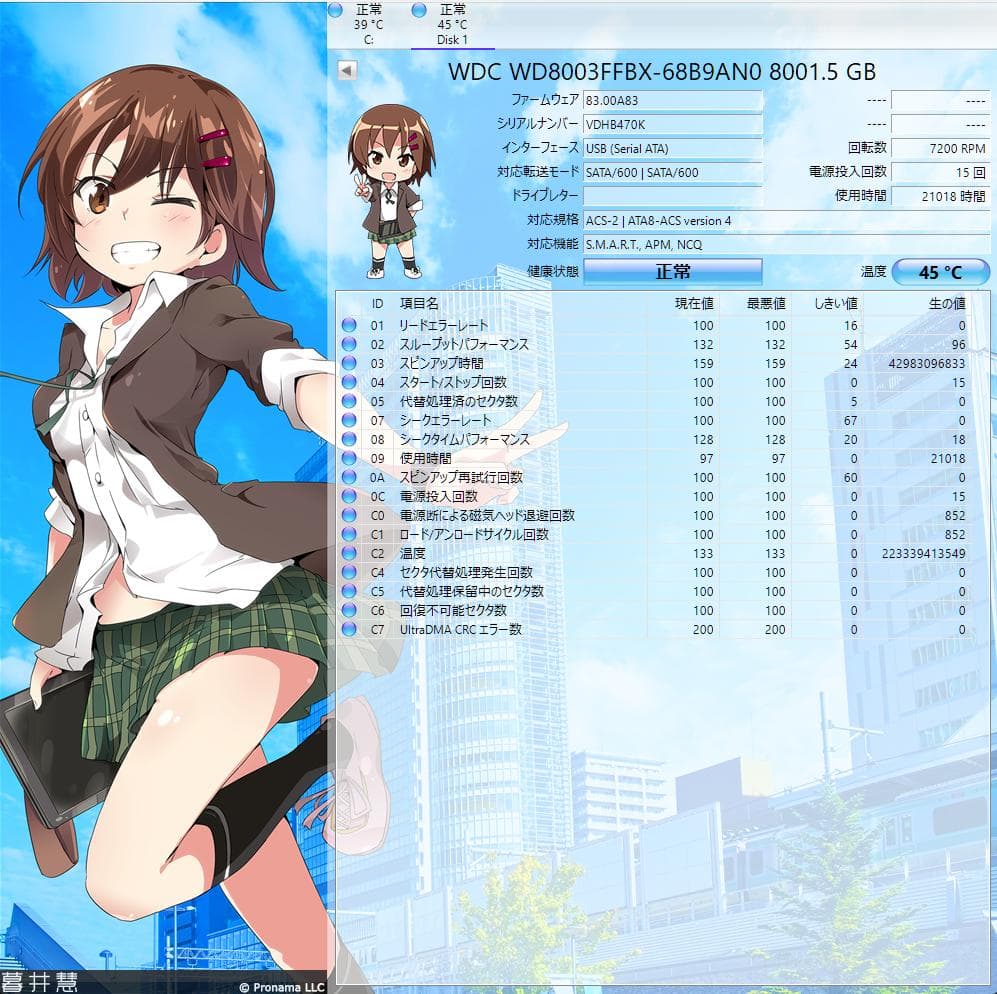Viewport: 997px width, 994px height.
Task: Click the status icon for 回復不可能セクタ数
Action: (x=348, y=610)
